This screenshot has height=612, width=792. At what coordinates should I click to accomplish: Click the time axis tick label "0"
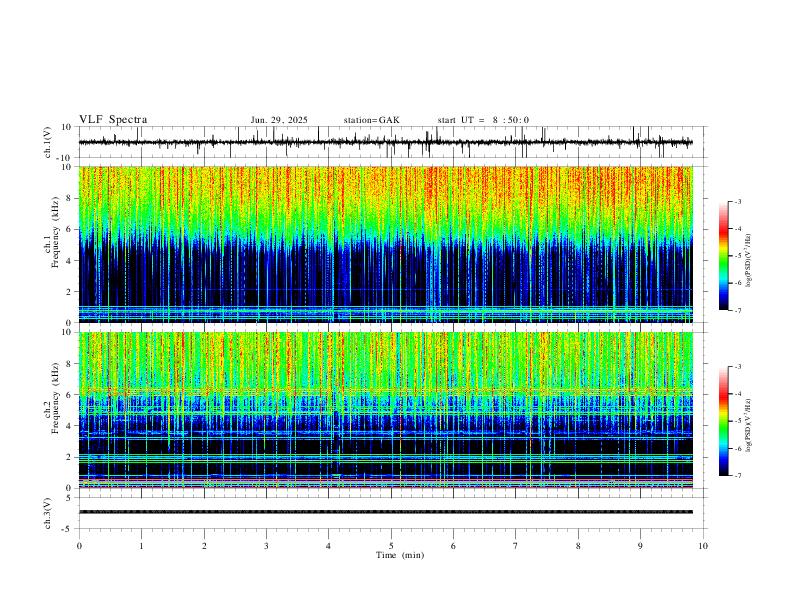pyautogui.click(x=79, y=546)
